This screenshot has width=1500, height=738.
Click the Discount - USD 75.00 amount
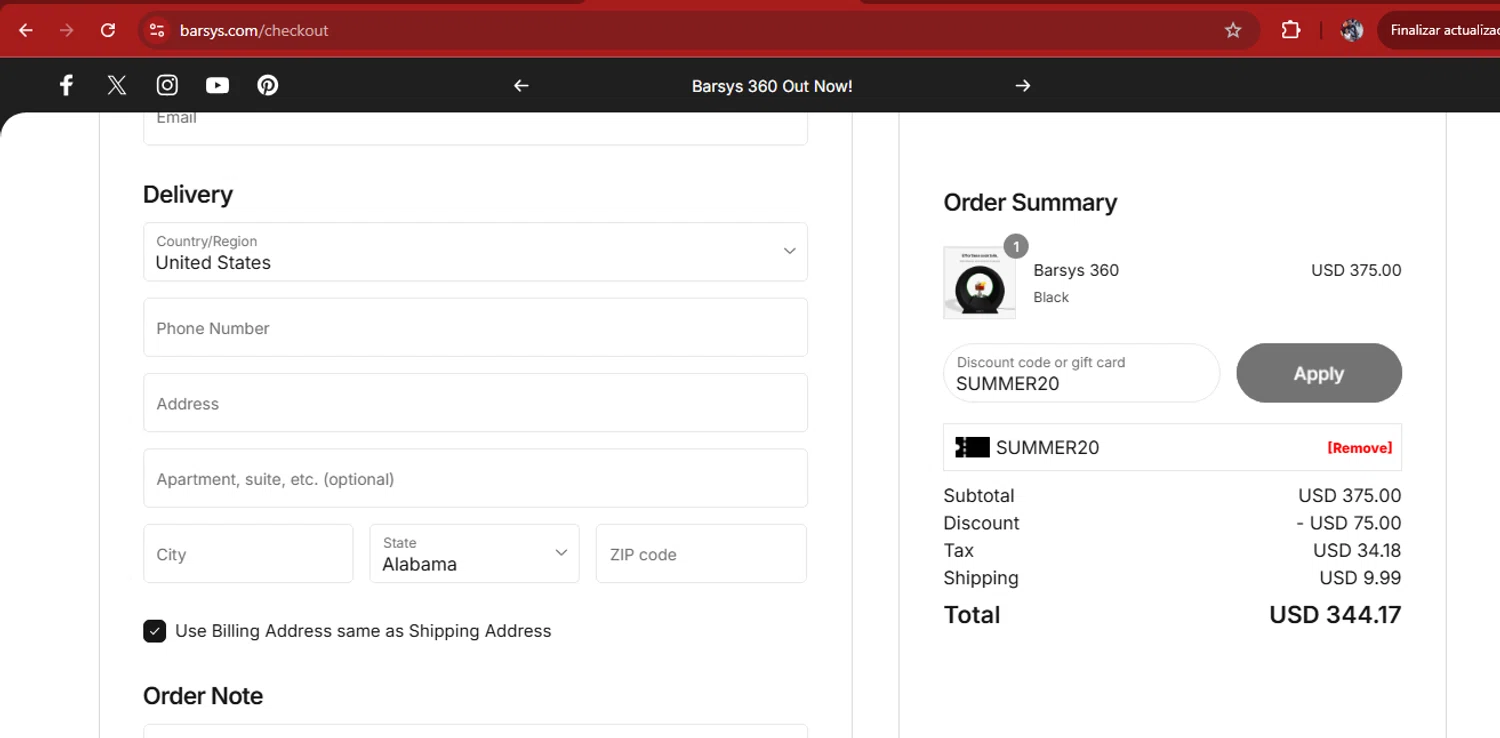click(x=1349, y=523)
